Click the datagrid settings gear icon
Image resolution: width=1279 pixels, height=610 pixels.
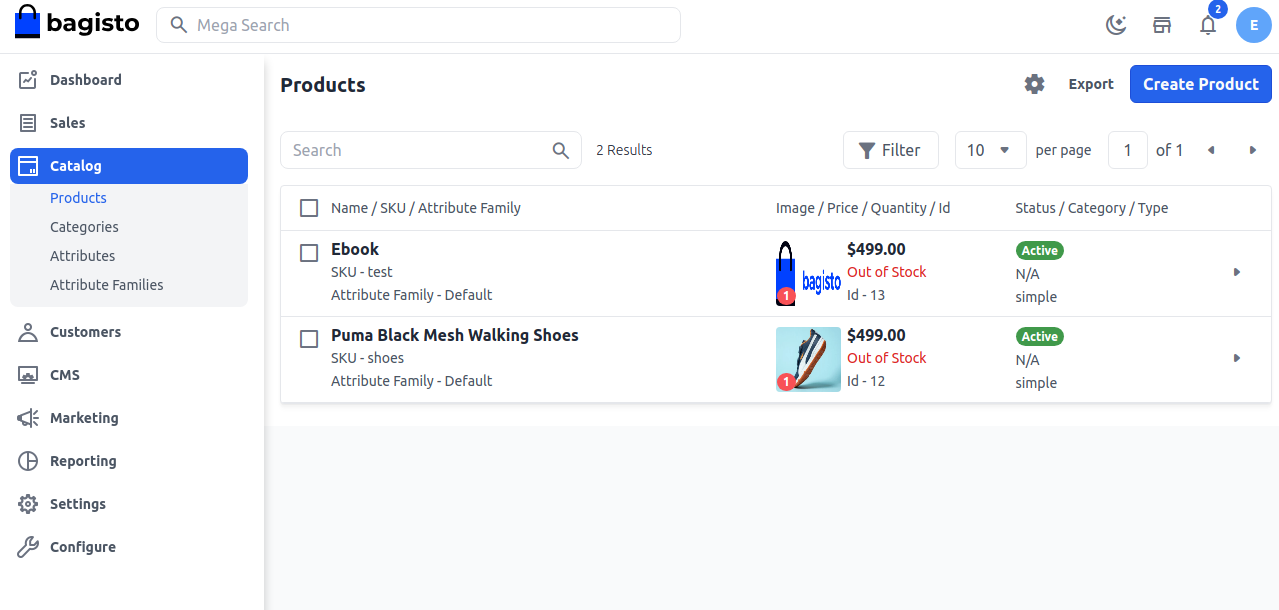(x=1034, y=84)
